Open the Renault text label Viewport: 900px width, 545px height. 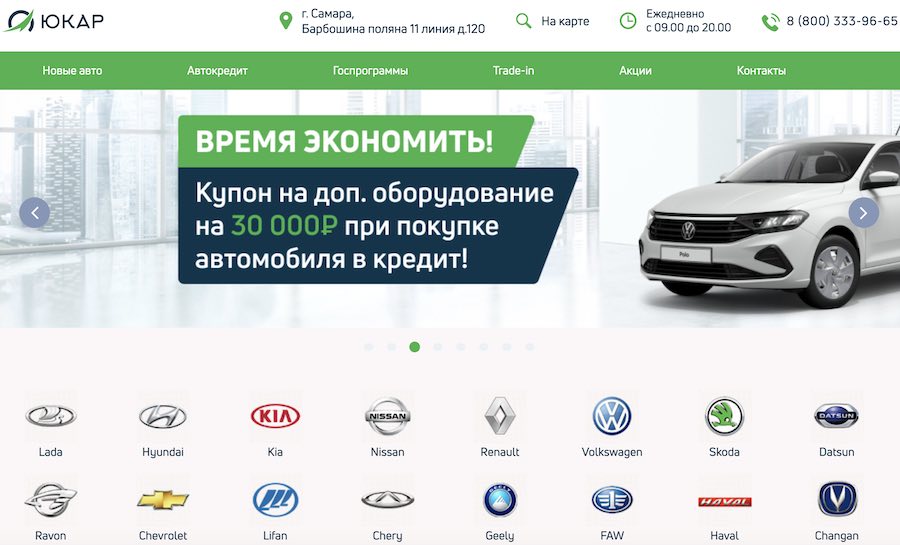coord(500,452)
